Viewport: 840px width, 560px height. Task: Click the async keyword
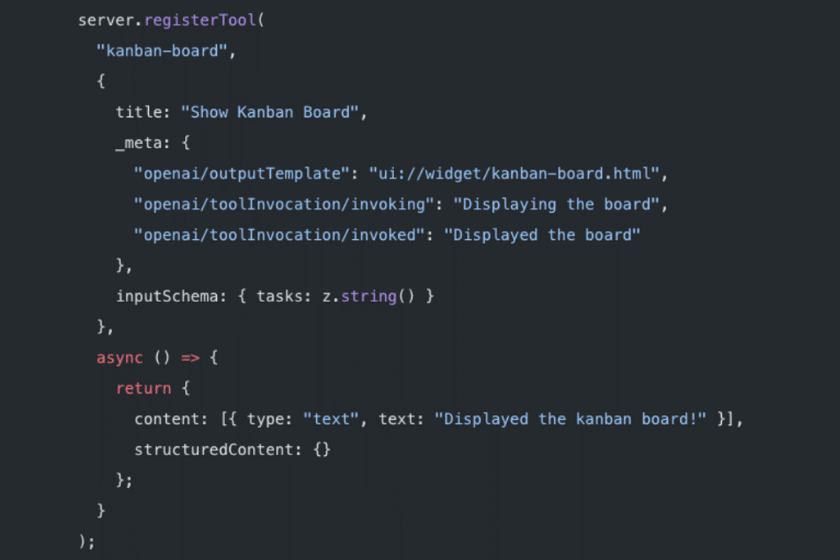[119, 358]
